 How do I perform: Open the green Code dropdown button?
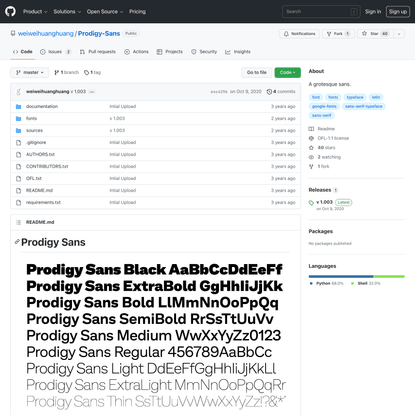pos(287,72)
